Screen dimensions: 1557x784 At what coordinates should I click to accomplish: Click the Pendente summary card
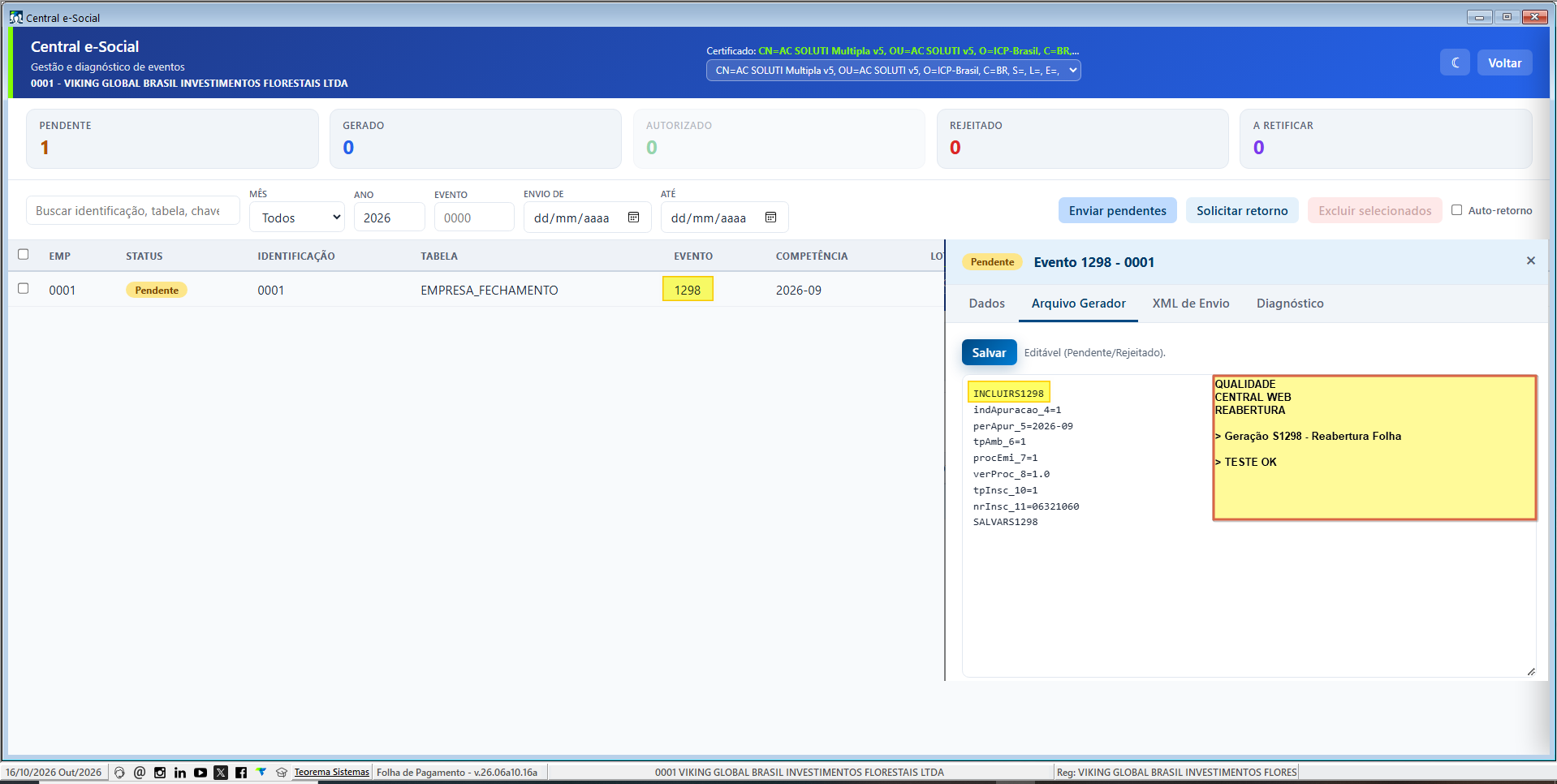pyautogui.click(x=172, y=139)
